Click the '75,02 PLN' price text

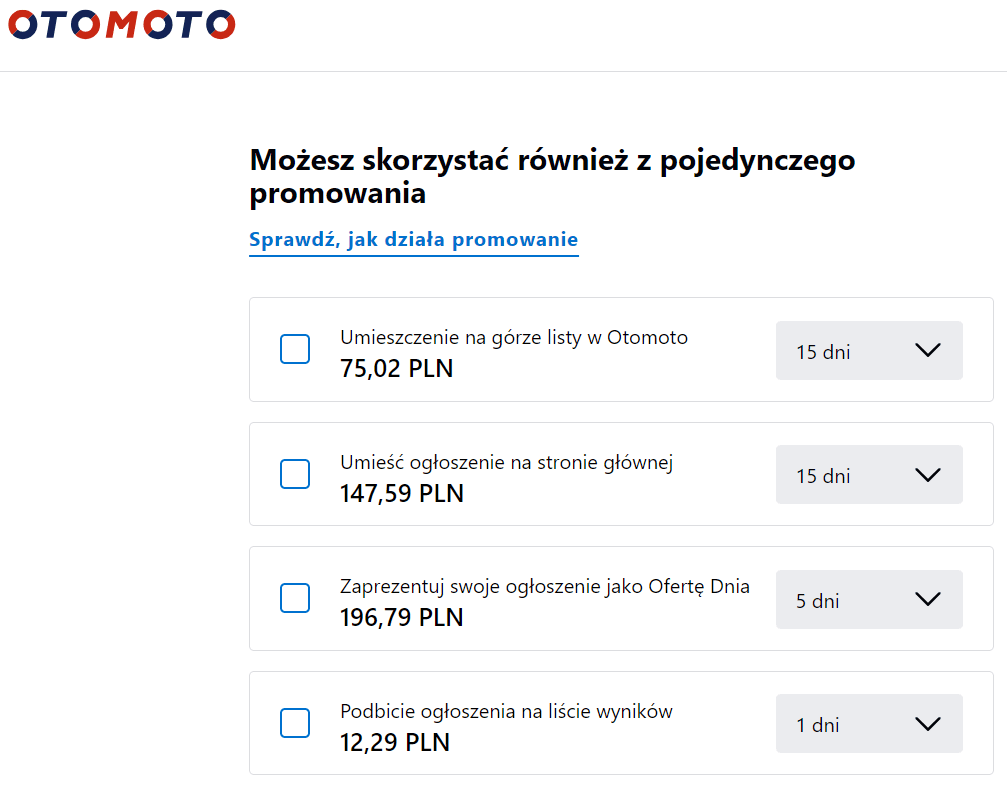[396, 368]
